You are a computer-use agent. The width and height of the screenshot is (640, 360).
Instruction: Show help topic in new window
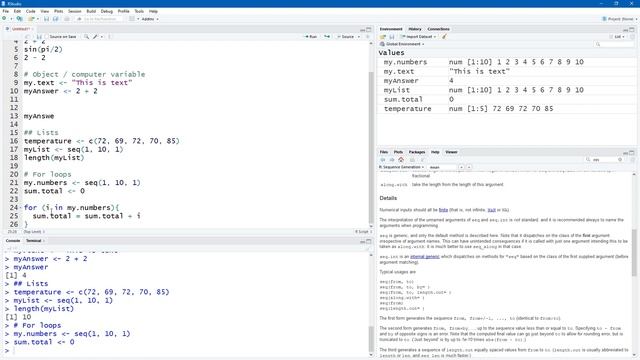(x=422, y=160)
